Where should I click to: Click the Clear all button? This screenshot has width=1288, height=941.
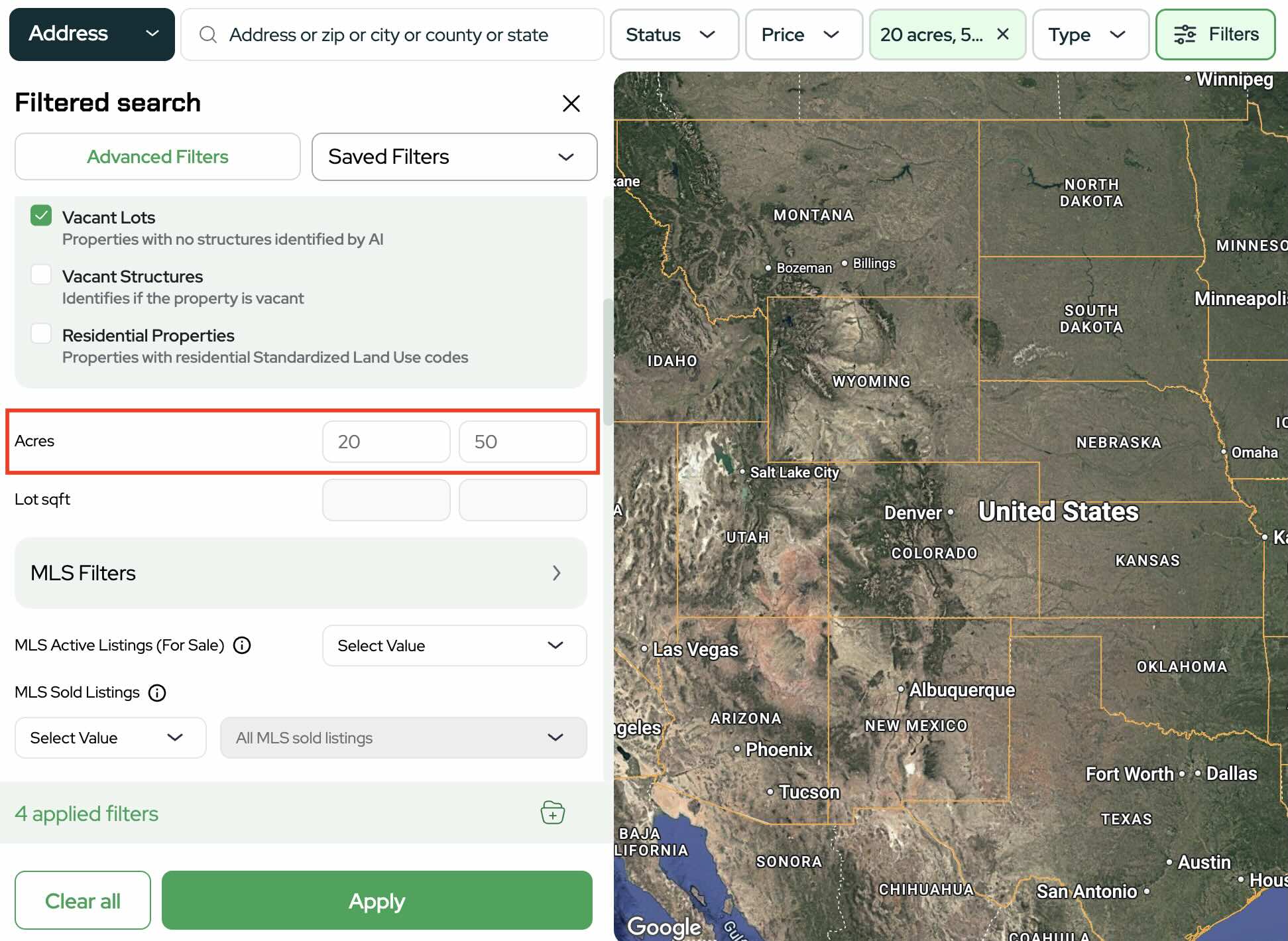tap(83, 901)
